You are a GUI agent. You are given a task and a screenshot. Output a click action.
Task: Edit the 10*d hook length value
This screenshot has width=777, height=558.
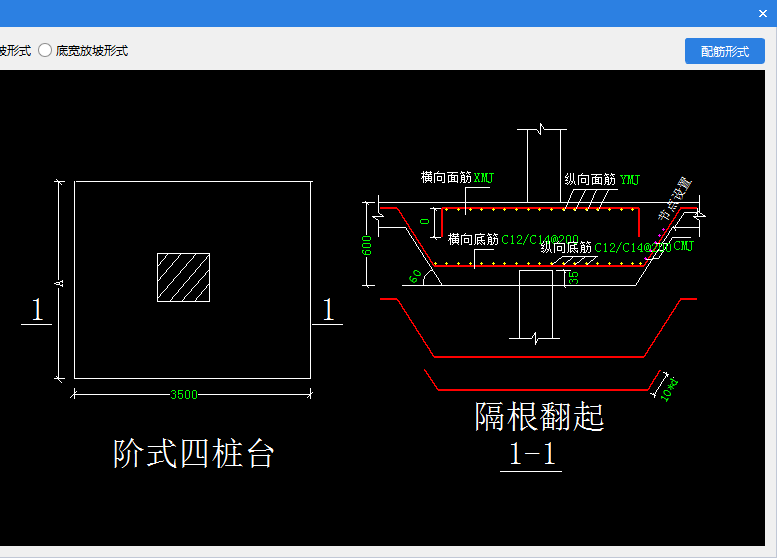(668, 389)
